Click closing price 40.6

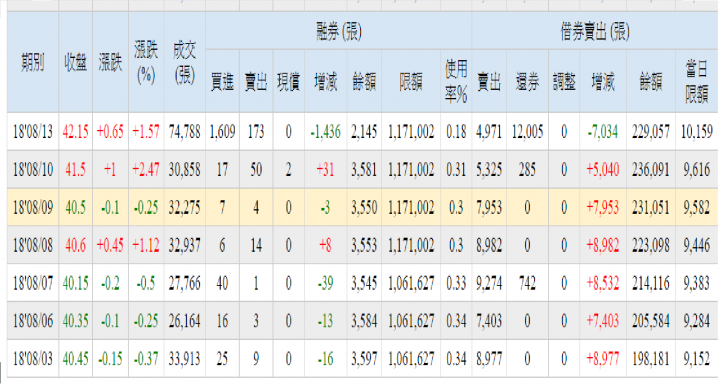pyautogui.click(x=76, y=246)
